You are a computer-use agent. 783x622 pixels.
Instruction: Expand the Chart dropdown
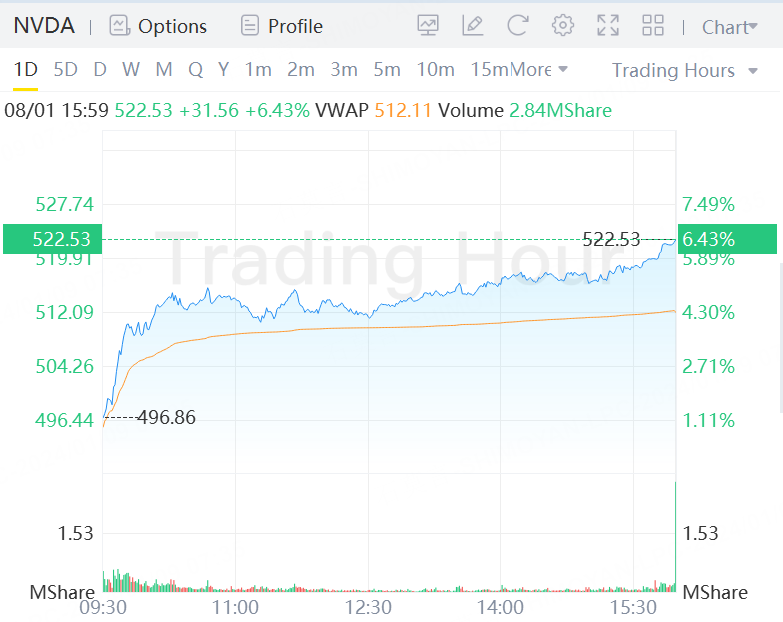(x=730, y=27)
